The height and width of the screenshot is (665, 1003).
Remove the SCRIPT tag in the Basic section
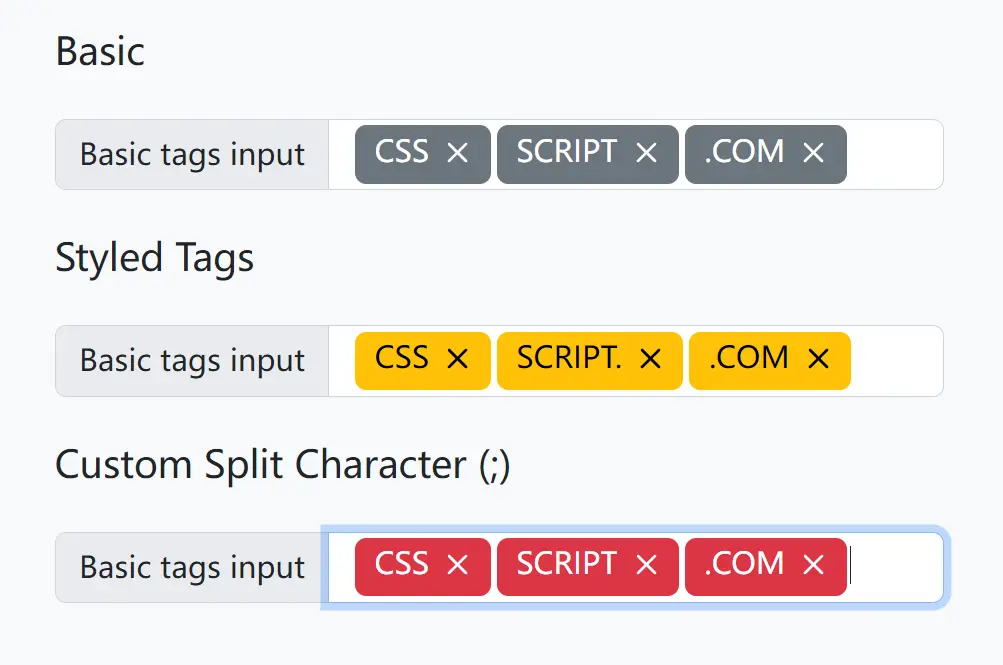pos(646,153)
